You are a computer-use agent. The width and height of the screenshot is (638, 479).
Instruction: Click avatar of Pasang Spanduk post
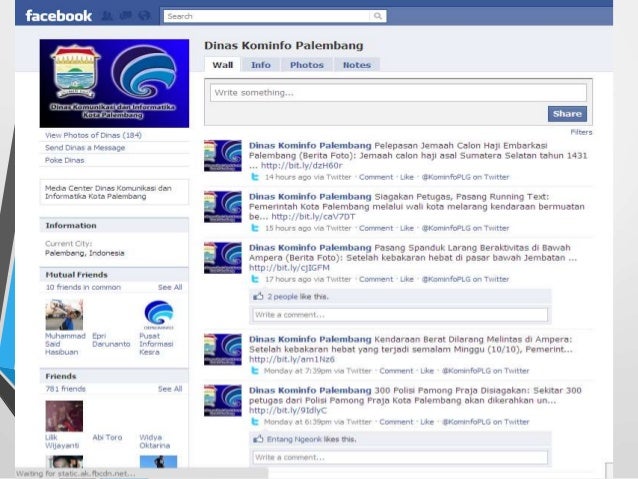coord(223,258)
